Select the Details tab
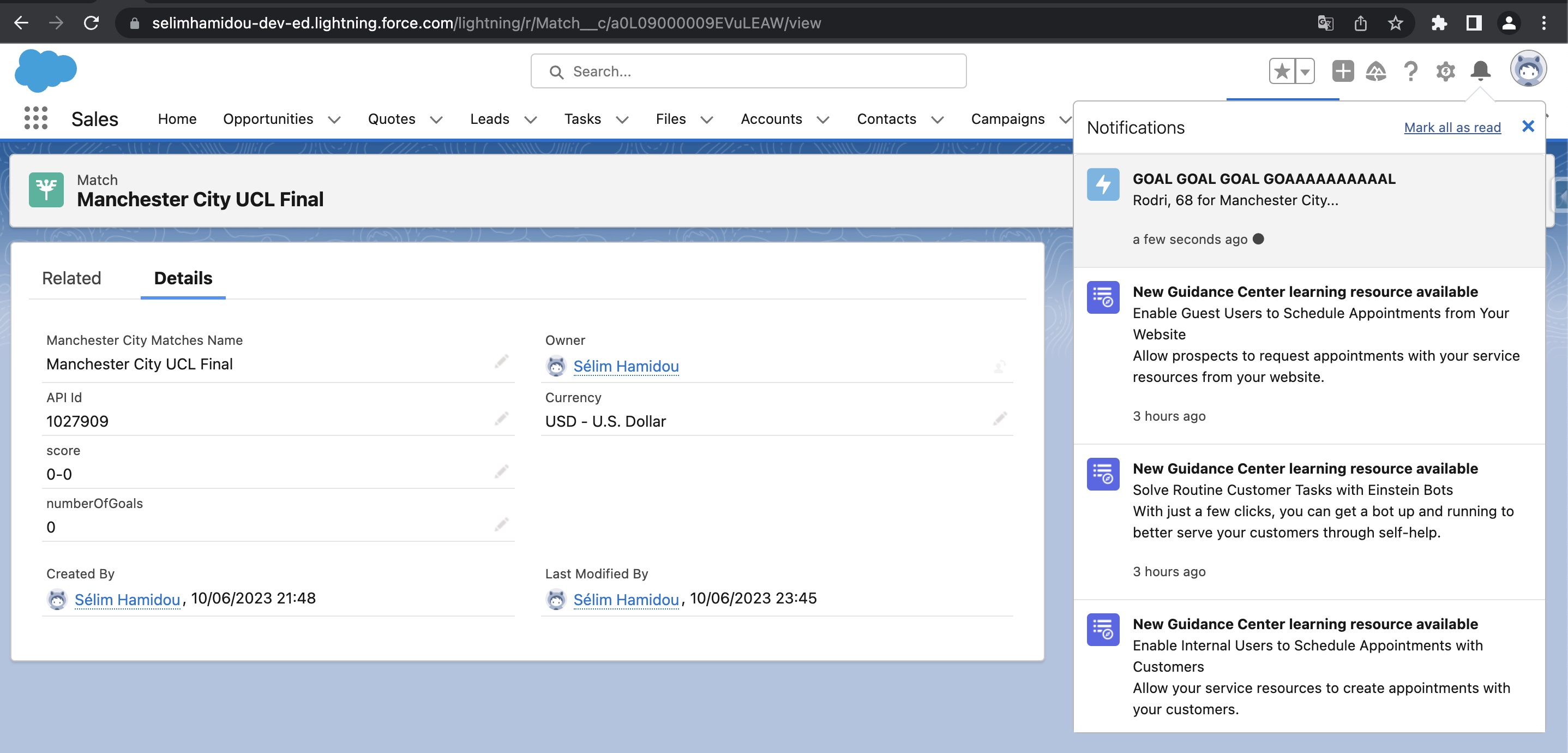 183,278
